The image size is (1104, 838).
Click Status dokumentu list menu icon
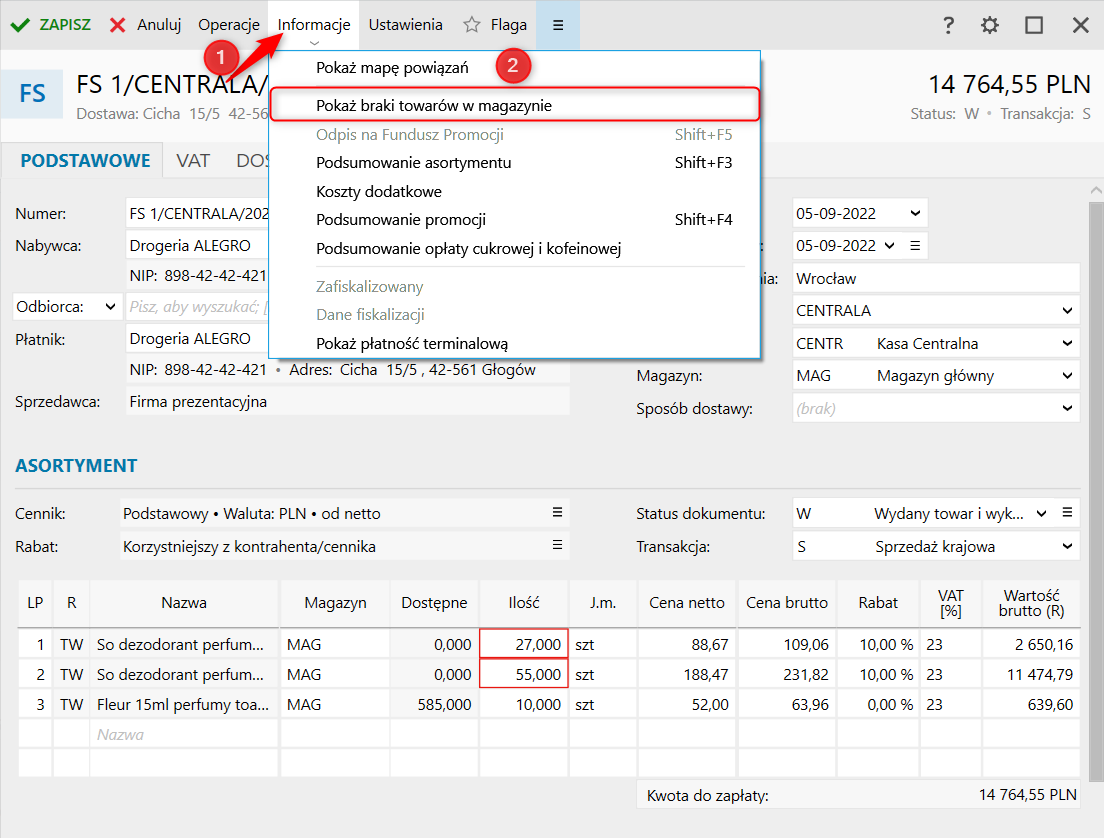click(1067, 513)
